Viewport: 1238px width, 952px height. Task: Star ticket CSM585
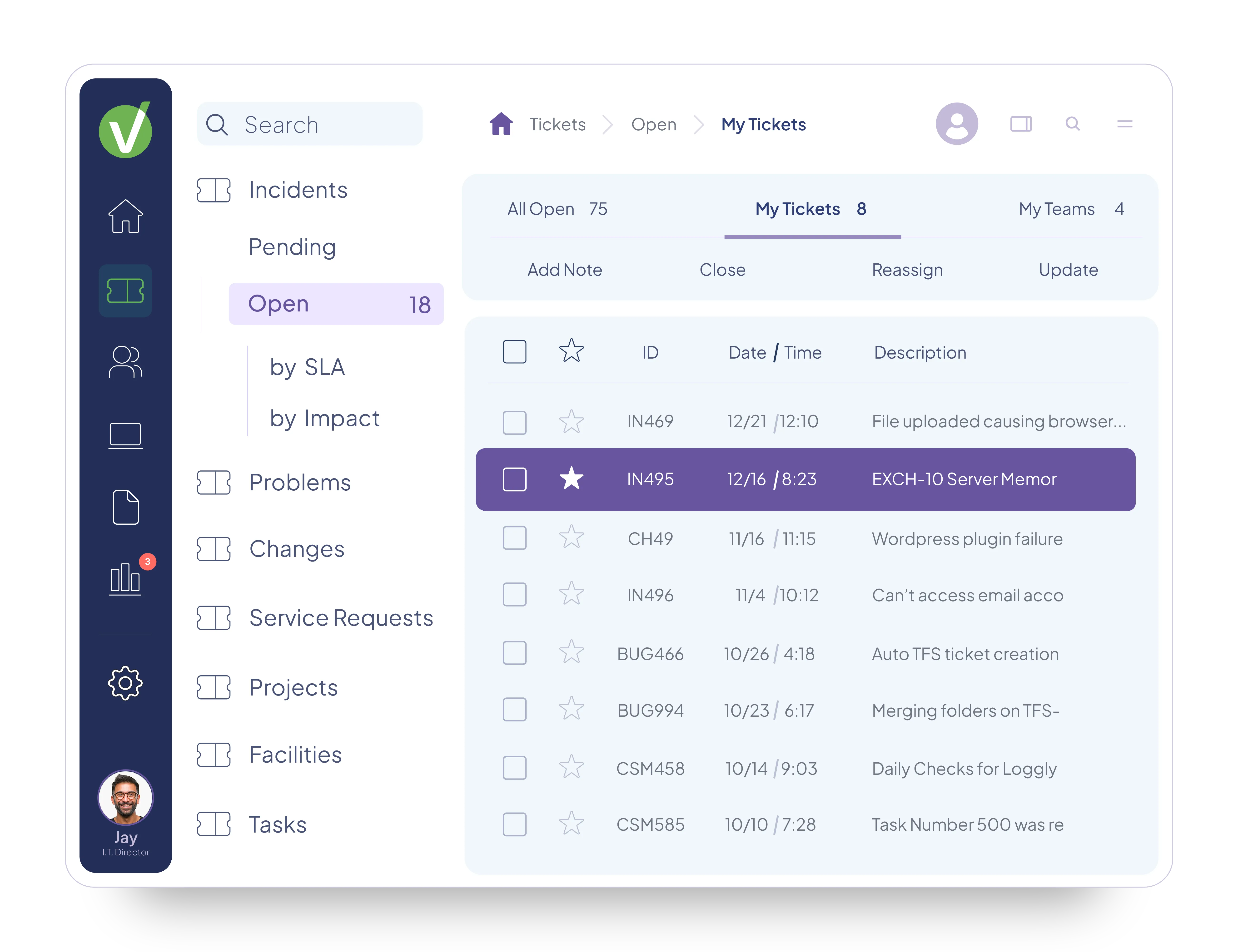571,823
